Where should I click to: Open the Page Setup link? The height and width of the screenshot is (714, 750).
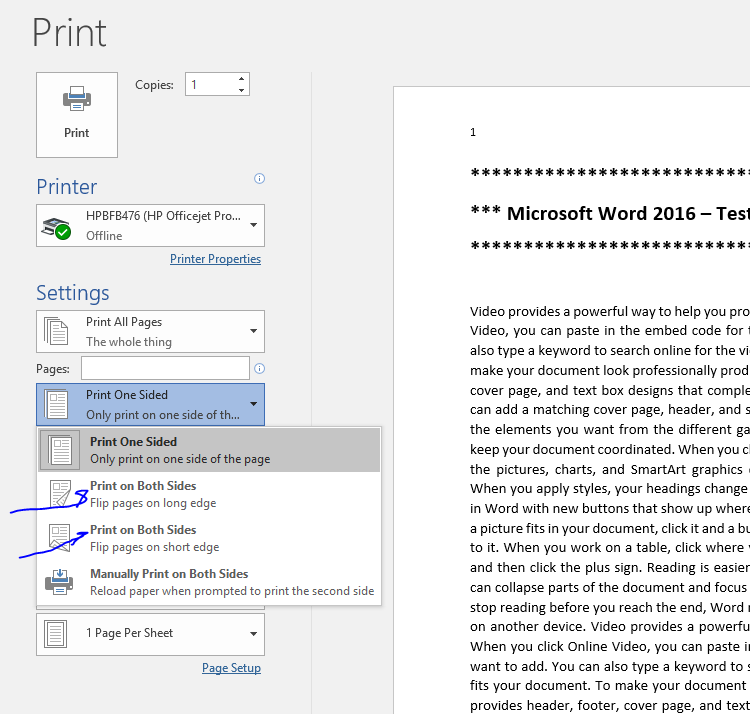tap(232, 668)
